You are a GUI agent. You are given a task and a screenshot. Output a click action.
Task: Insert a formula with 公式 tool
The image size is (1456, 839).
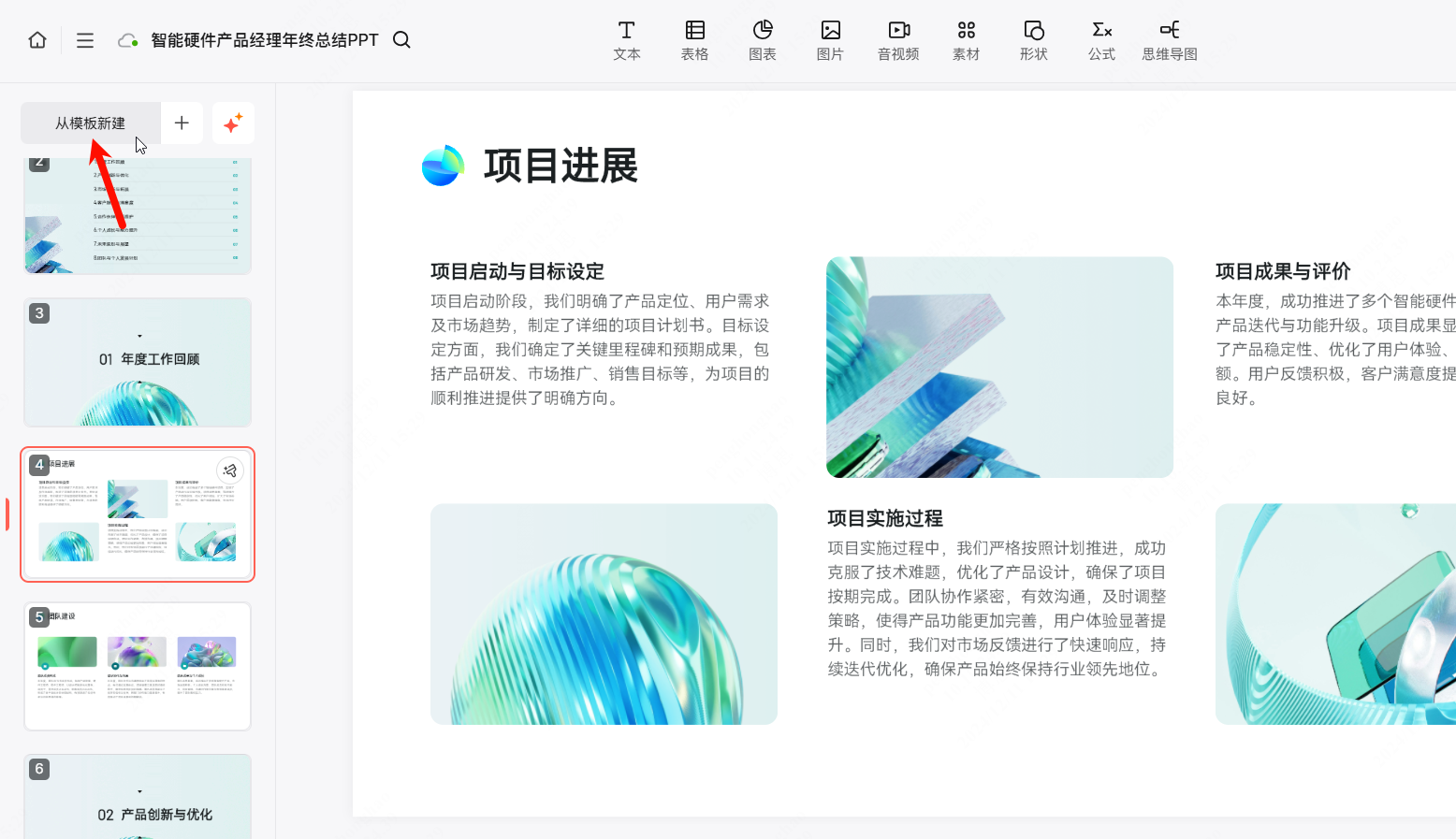(1102, 41)
